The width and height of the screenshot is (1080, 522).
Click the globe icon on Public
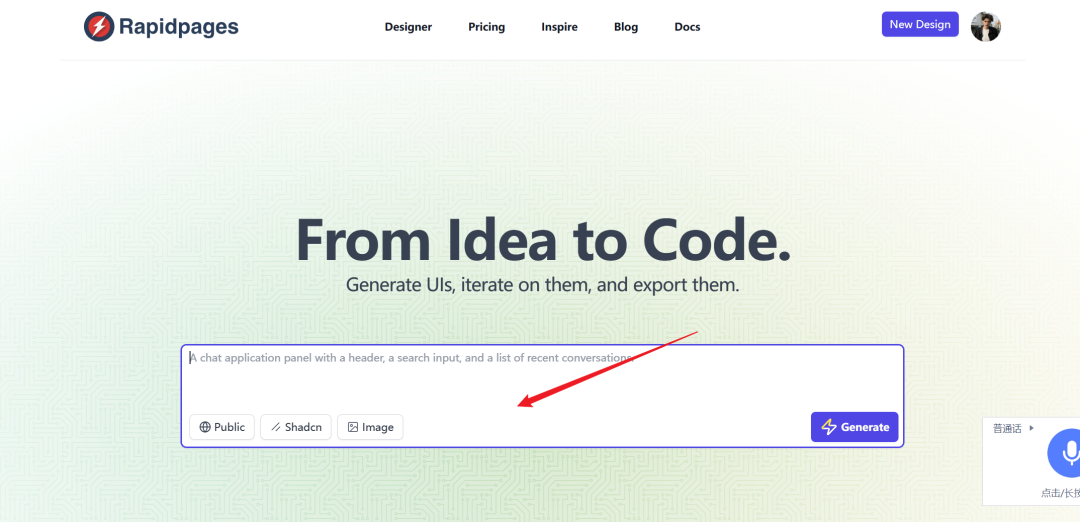(205, 427)
